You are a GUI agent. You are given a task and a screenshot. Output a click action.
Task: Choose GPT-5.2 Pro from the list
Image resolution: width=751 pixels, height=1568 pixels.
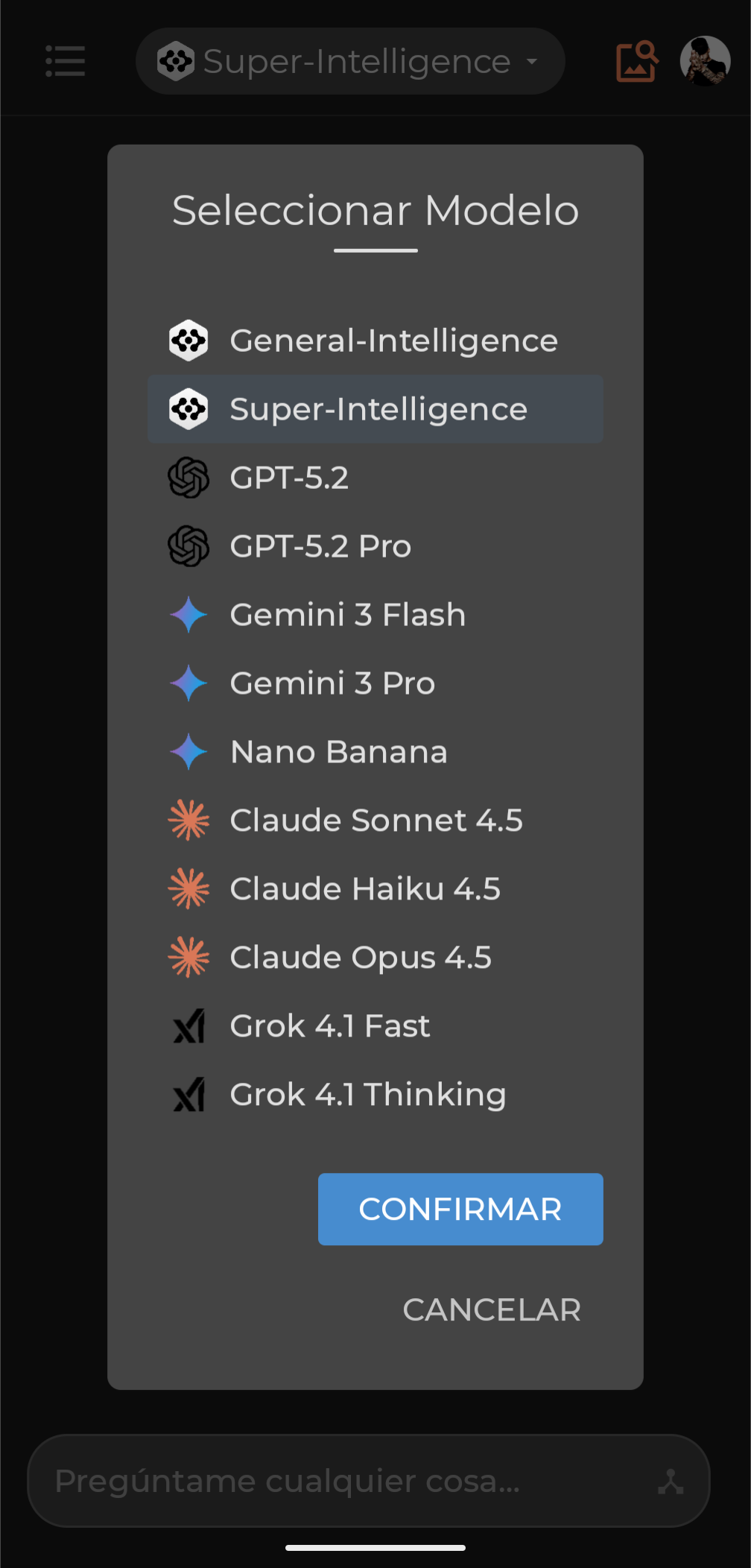tap(320, 546)
